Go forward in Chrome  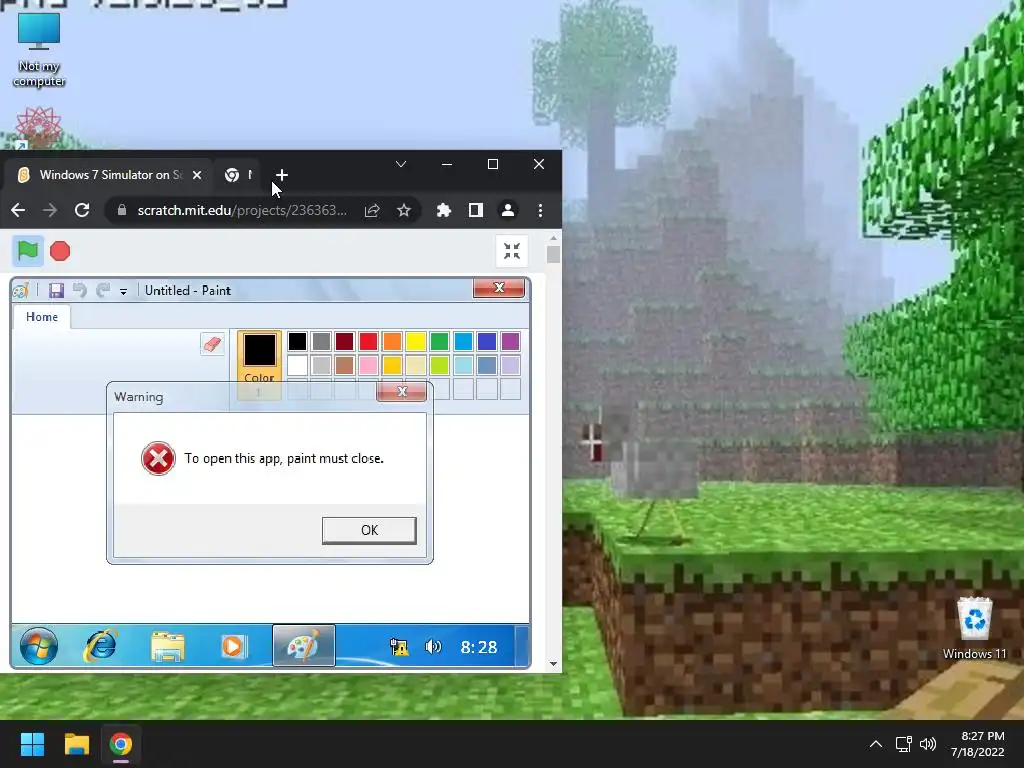50,210
